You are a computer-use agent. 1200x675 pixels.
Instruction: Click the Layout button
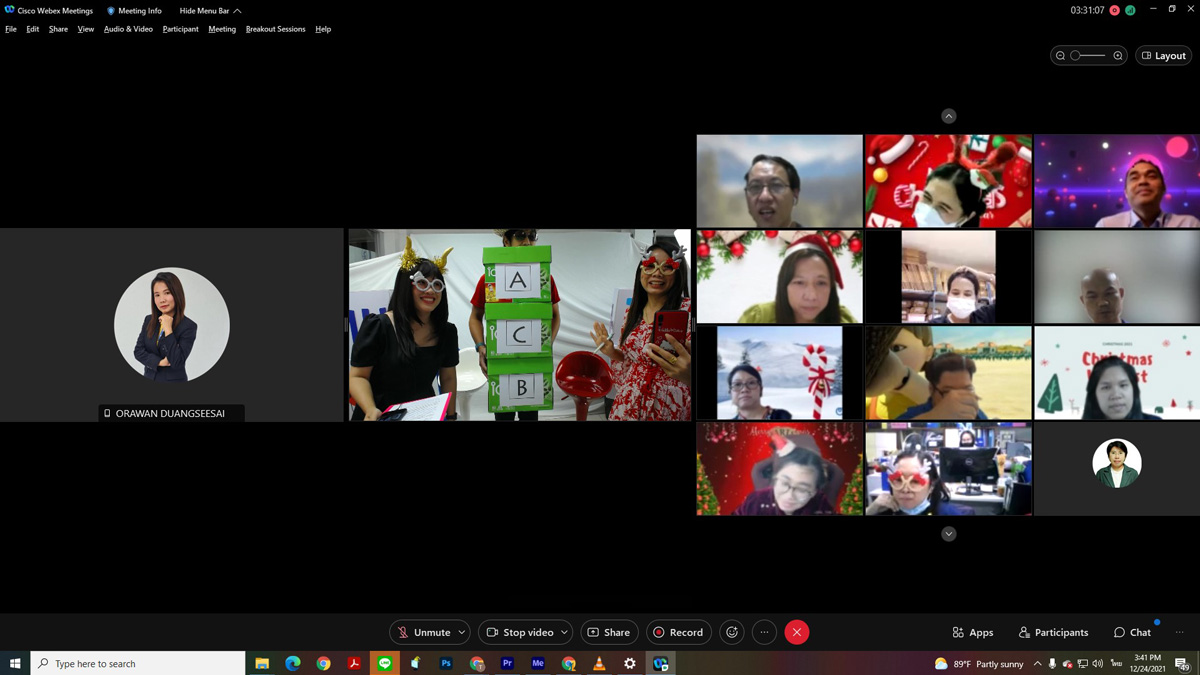click(1163, 56)
